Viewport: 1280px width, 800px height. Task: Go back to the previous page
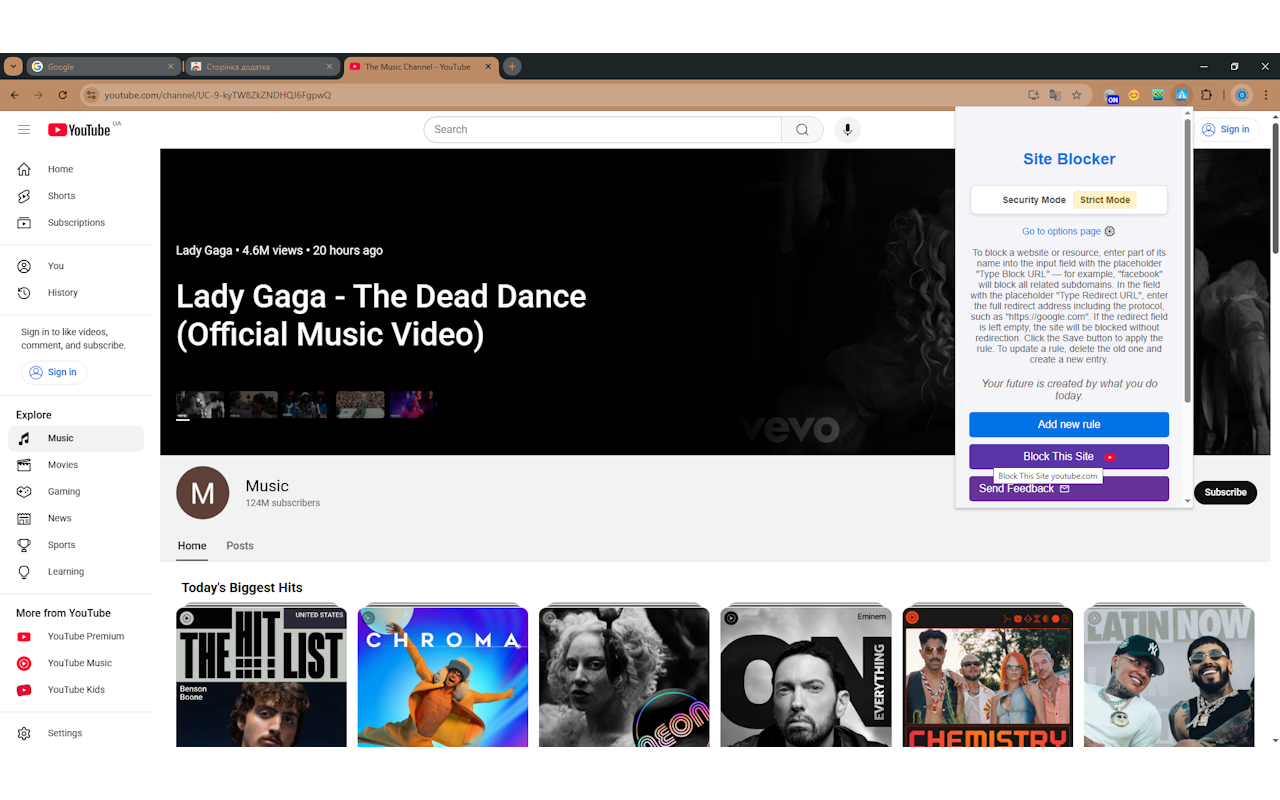14,95
